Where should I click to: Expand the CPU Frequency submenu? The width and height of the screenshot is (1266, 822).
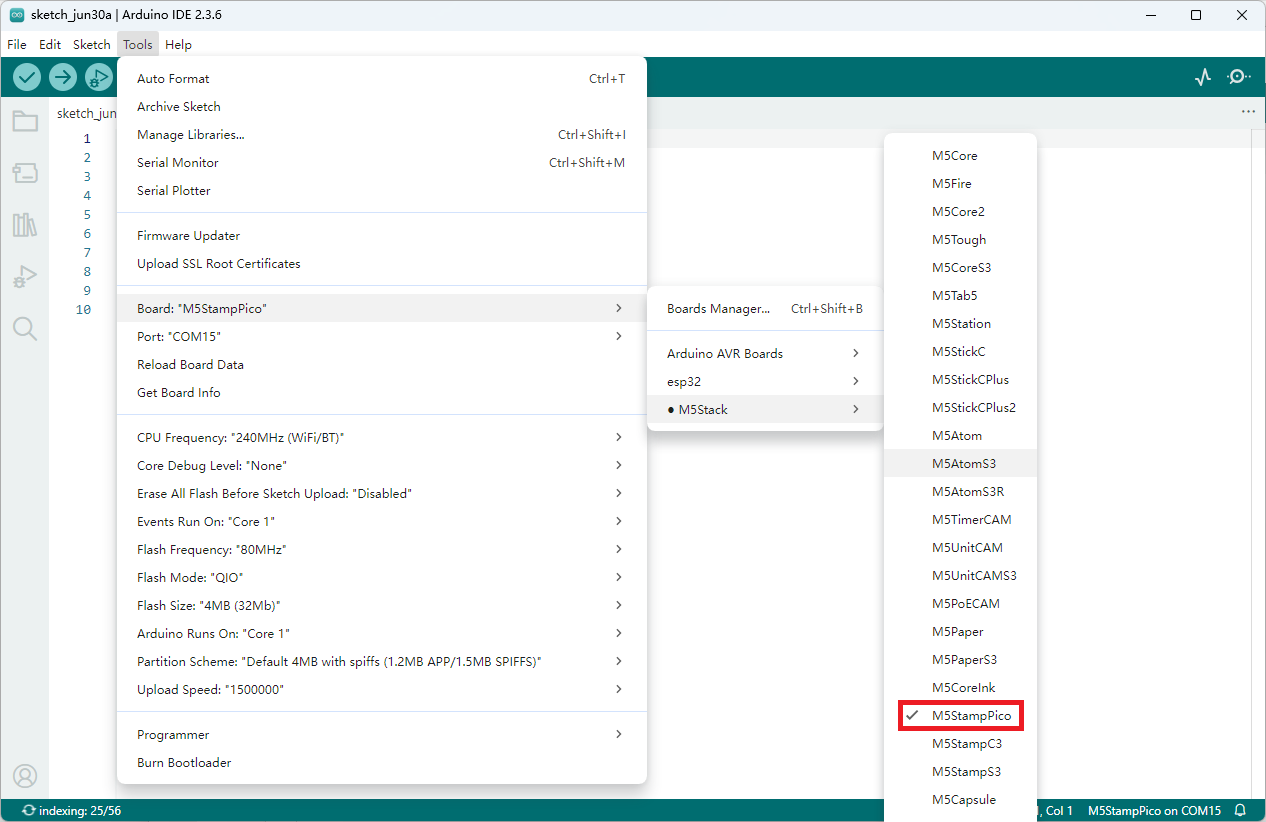click(382, 437)
